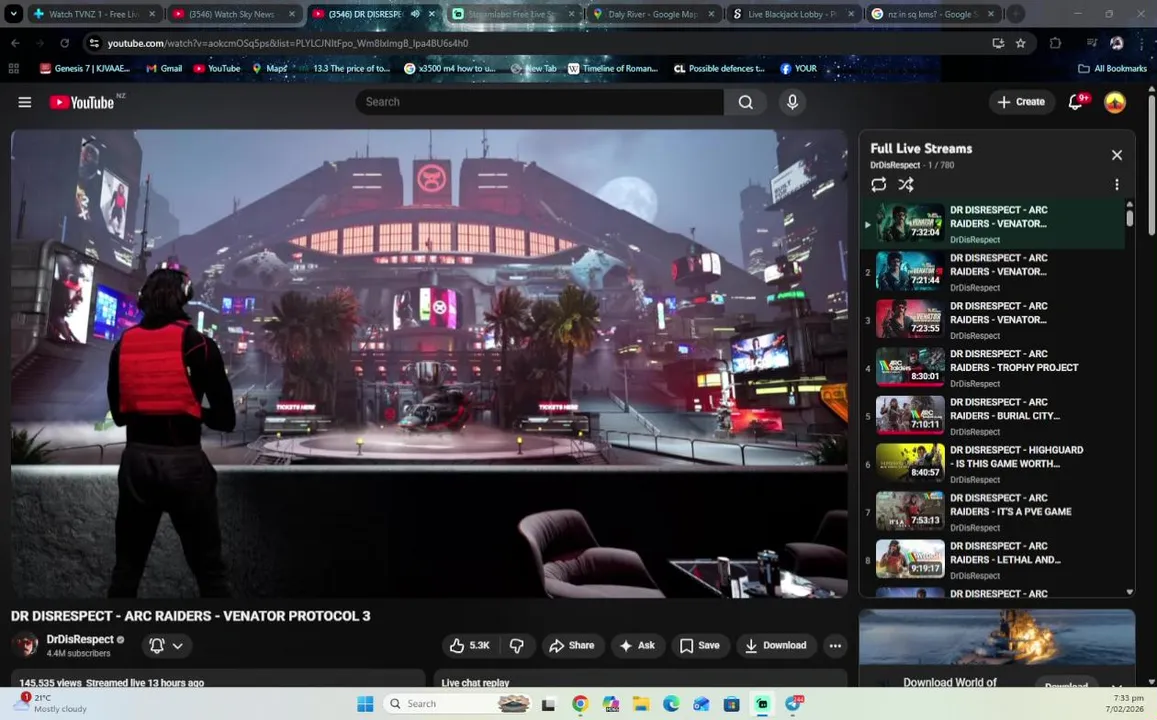Click the Windows taskbar search box
The image size is (1157, 720).
pos(456,704)
